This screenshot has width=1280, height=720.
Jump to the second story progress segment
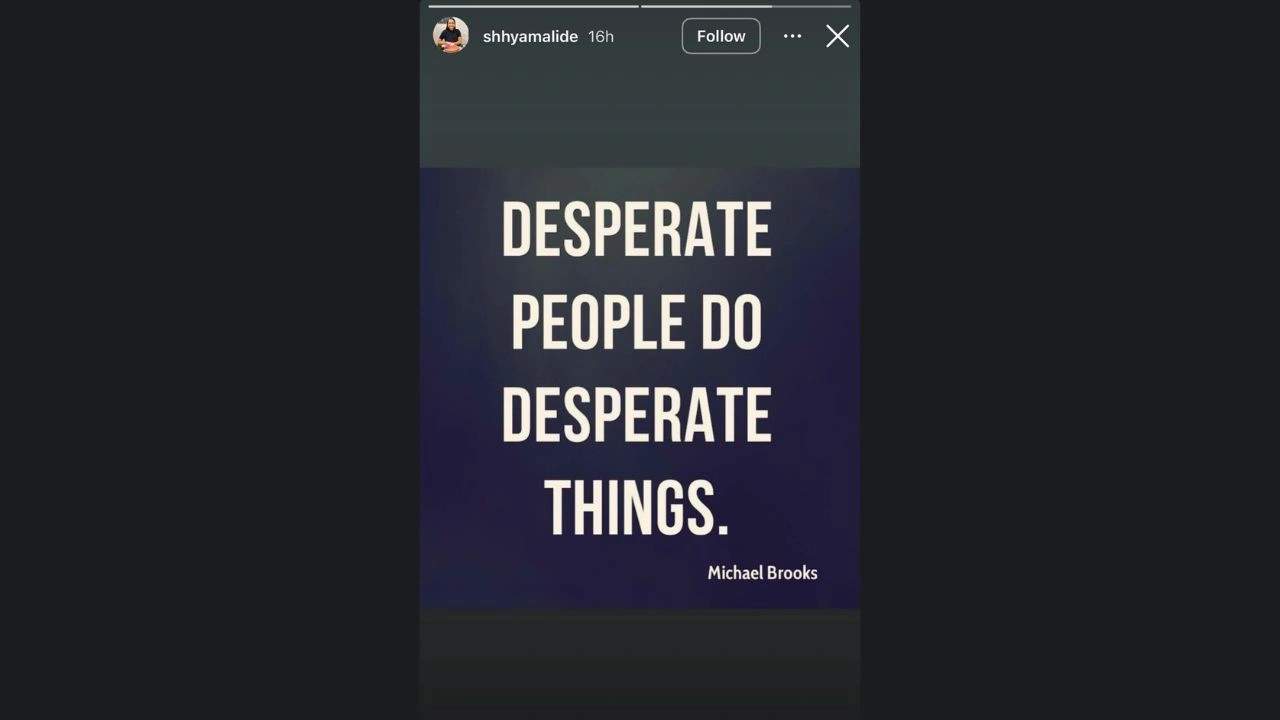pos(746,6)
